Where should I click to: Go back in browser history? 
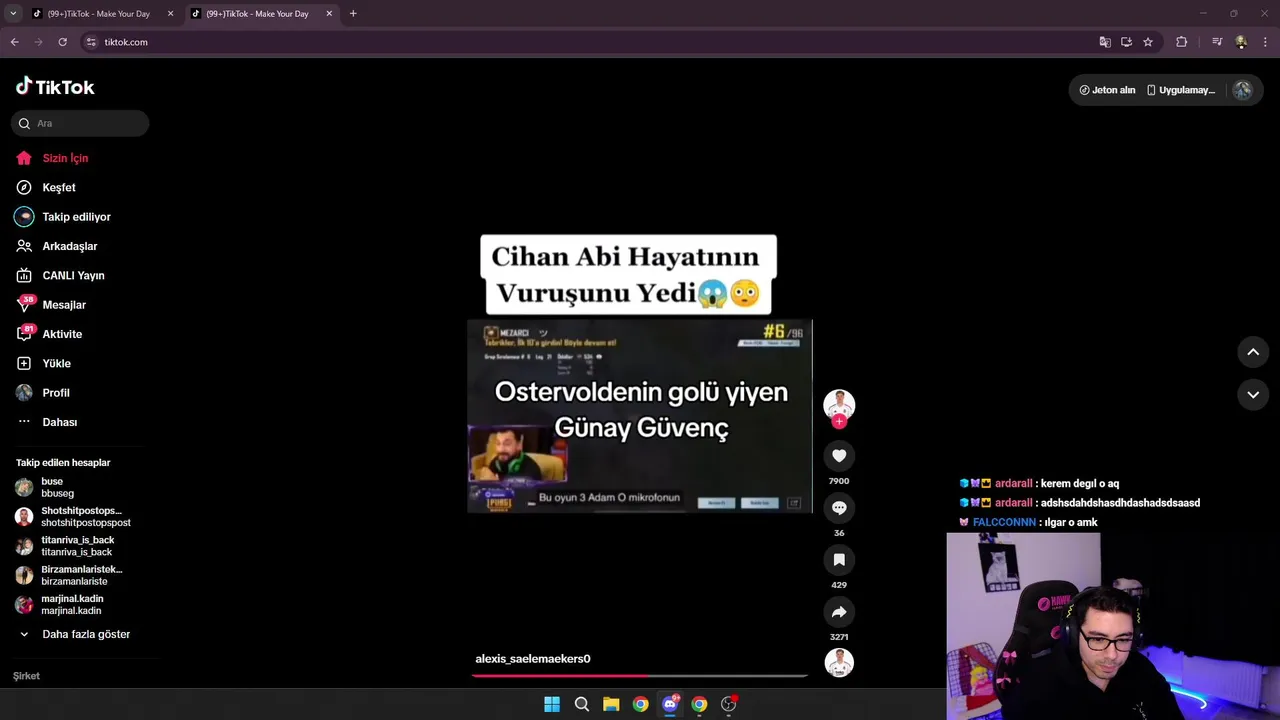click(14, 42)
